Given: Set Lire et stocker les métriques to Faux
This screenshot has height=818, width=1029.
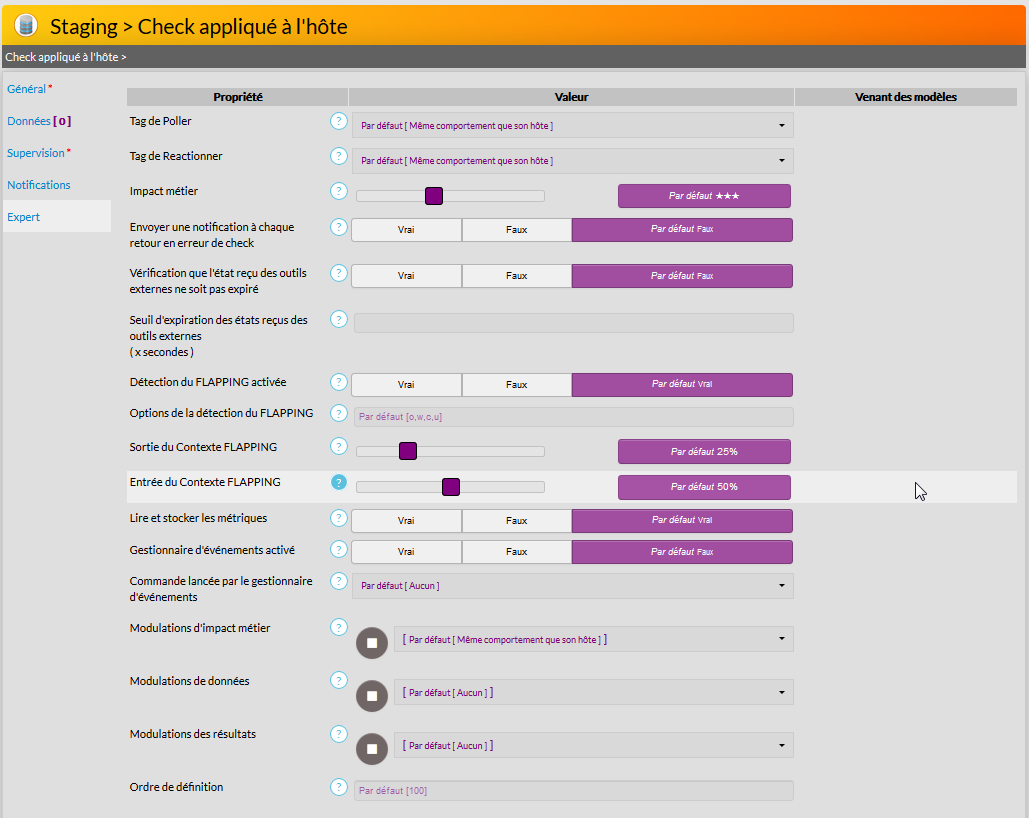Looking at the screenshot, I should point(516,521).
